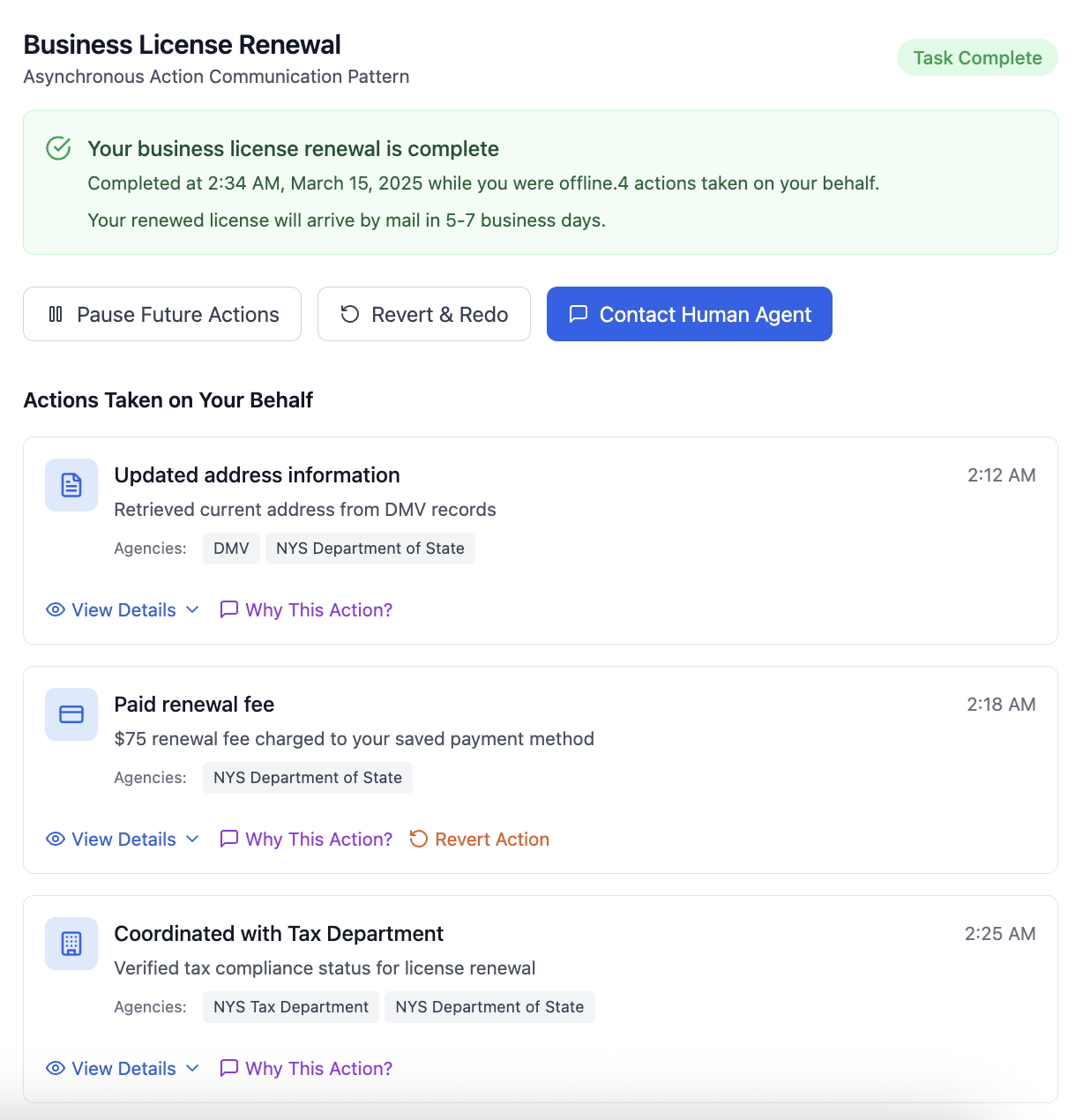Click the Revert & Redo button

click(x=423, y=314)
